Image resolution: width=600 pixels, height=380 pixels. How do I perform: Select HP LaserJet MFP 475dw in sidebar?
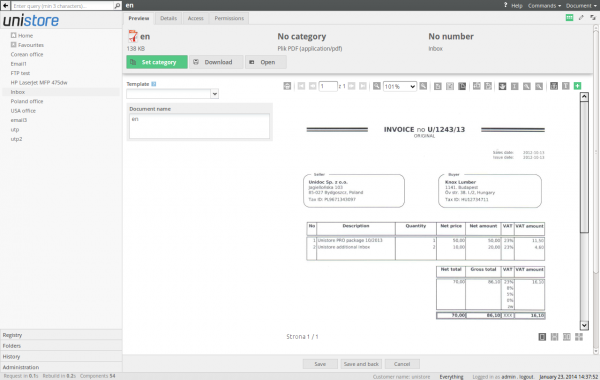39,82
